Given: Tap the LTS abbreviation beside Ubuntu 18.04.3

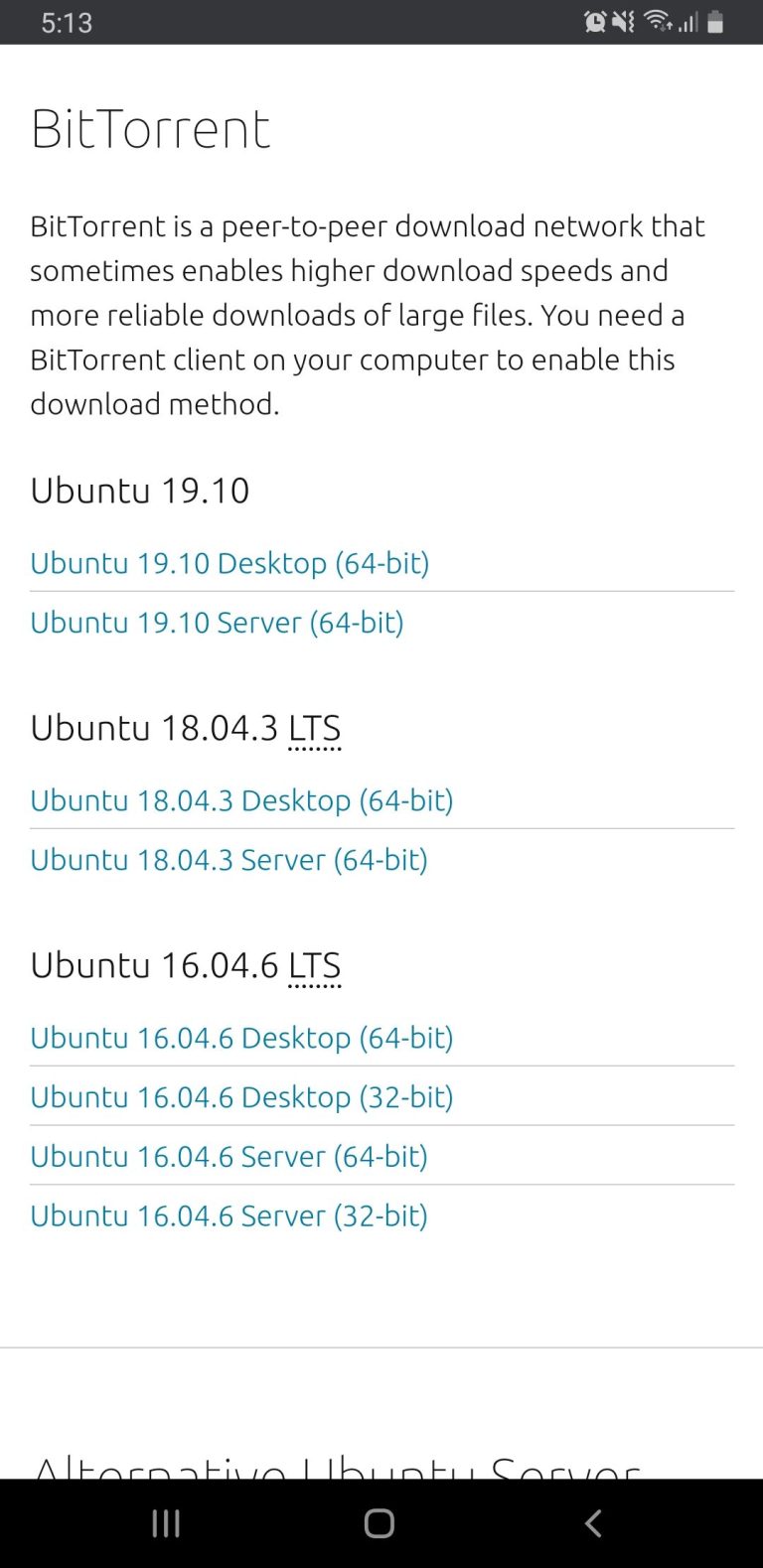Looking at the screenshot, I should (x=314, y=729).
